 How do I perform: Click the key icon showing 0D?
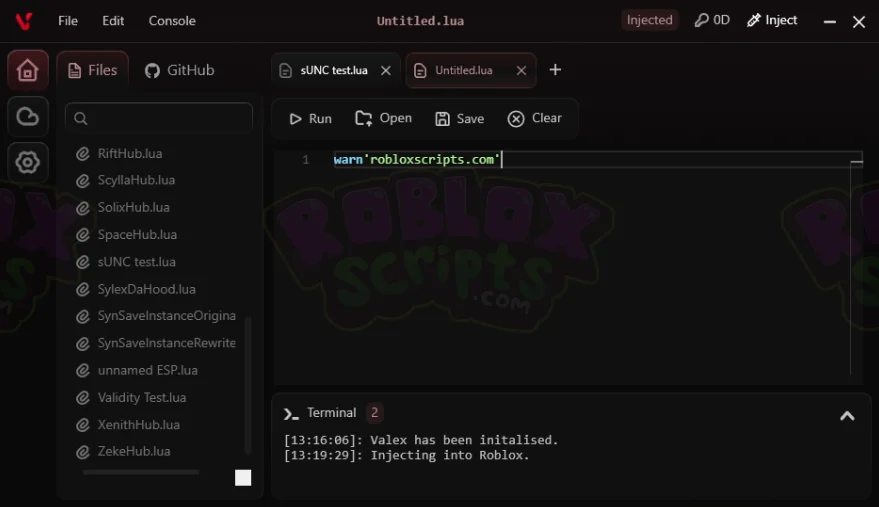coord(712,20)
